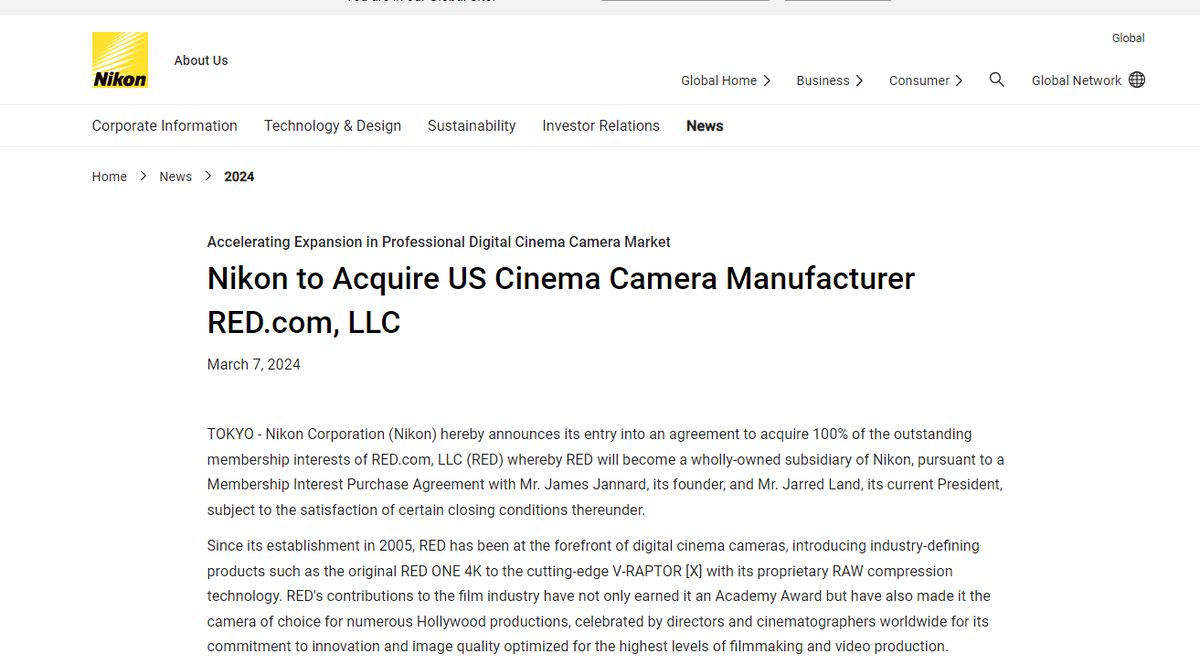Image resolution: width=1200 pixels, height=665 pixels.
Task: Open Global Home link
Action: tap(719, 81)
